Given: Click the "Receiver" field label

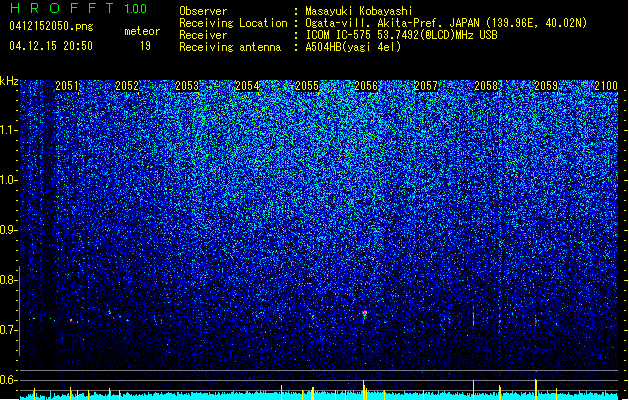Looking at the screenshot, I should pos(203,35).
